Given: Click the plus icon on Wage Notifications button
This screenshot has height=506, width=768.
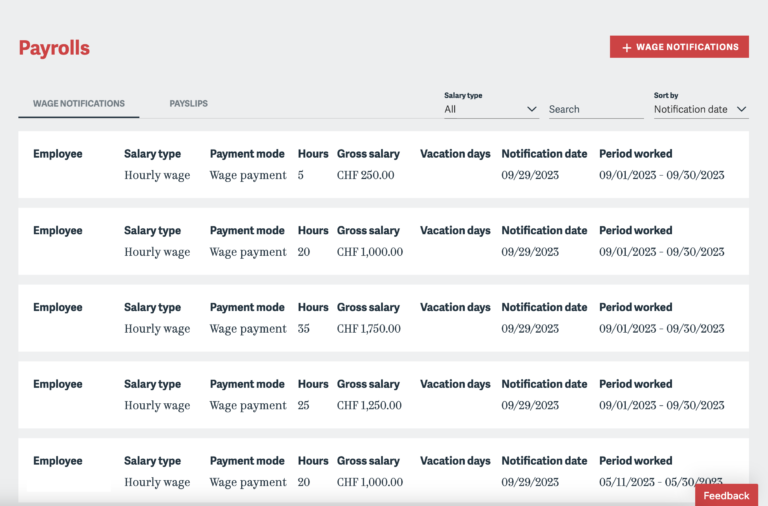Looking at the screenshot, I should 627,47.
